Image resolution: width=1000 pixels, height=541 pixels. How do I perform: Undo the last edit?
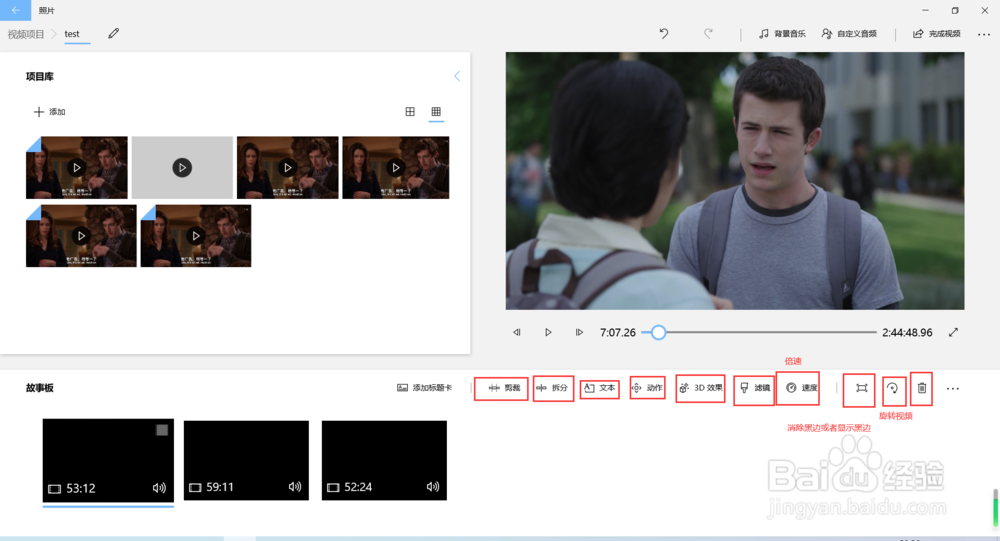664,34
